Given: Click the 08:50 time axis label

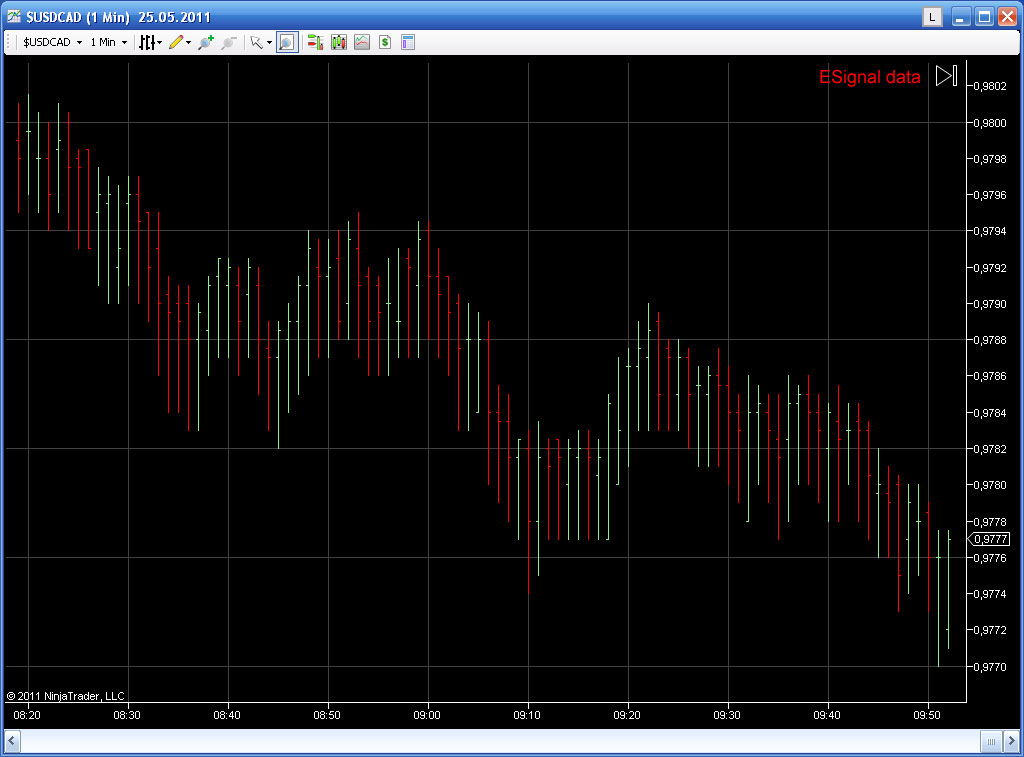Looking at the screenshot, I should point(327,715).
